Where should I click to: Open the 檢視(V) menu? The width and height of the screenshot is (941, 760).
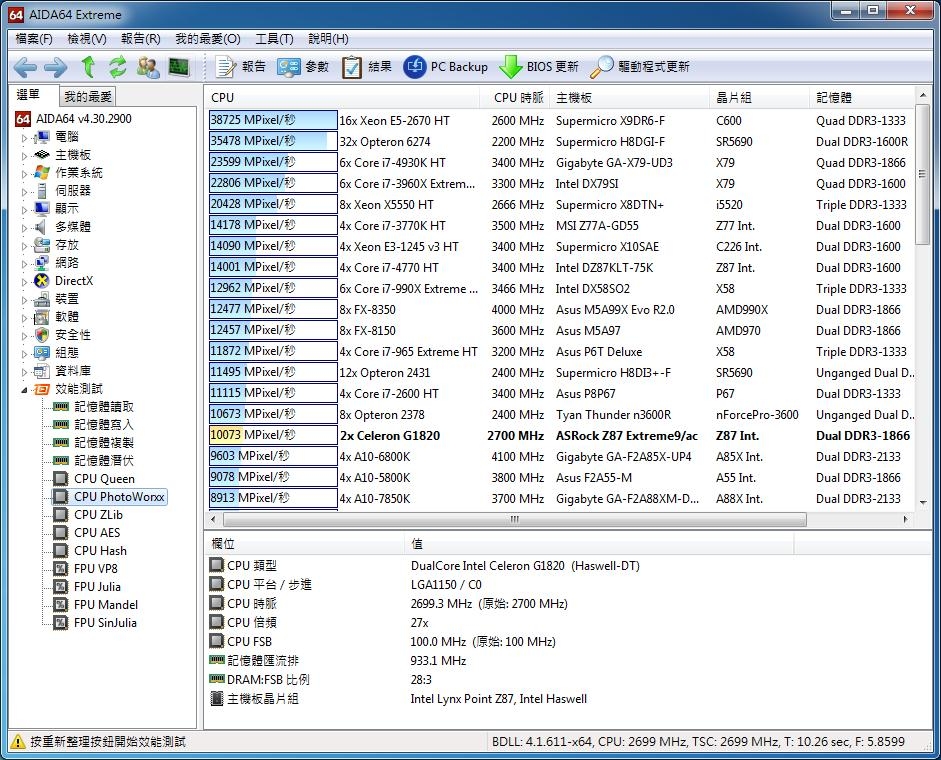tap(86, 39)
